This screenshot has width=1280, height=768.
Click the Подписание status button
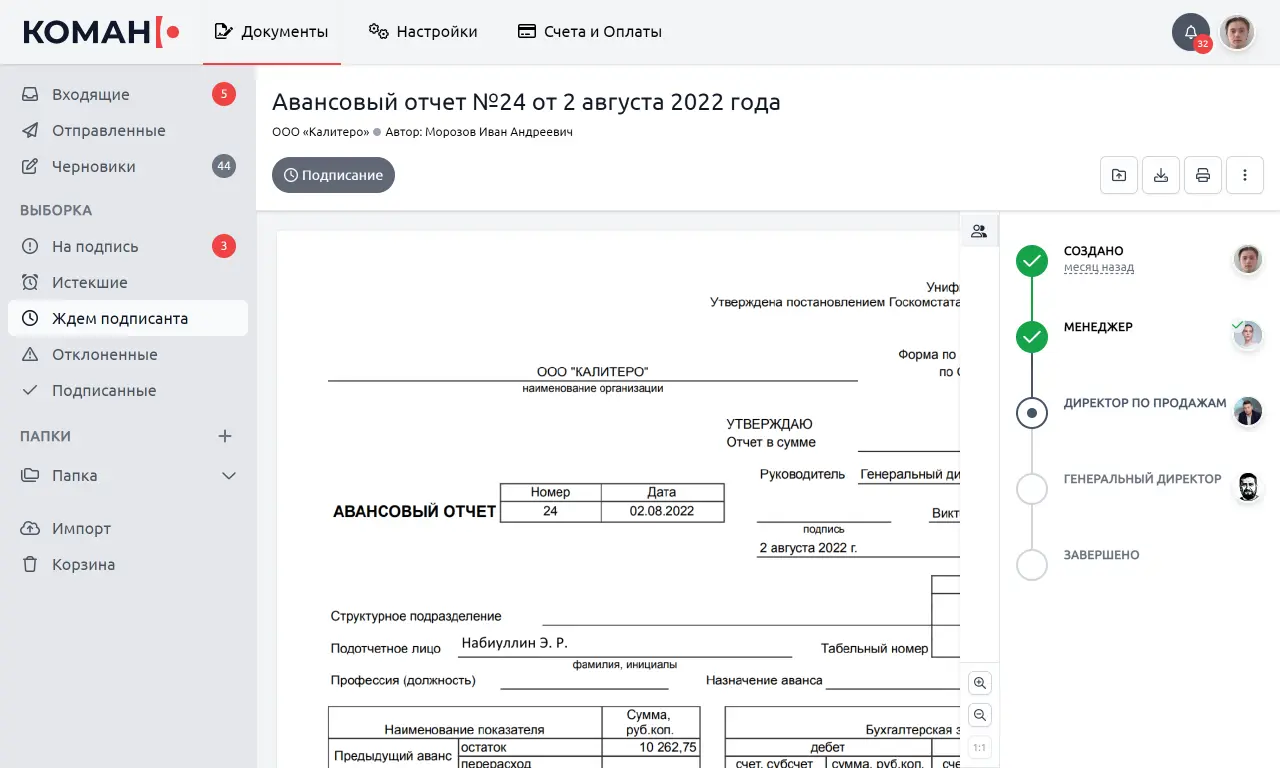[x=333, y=175]
